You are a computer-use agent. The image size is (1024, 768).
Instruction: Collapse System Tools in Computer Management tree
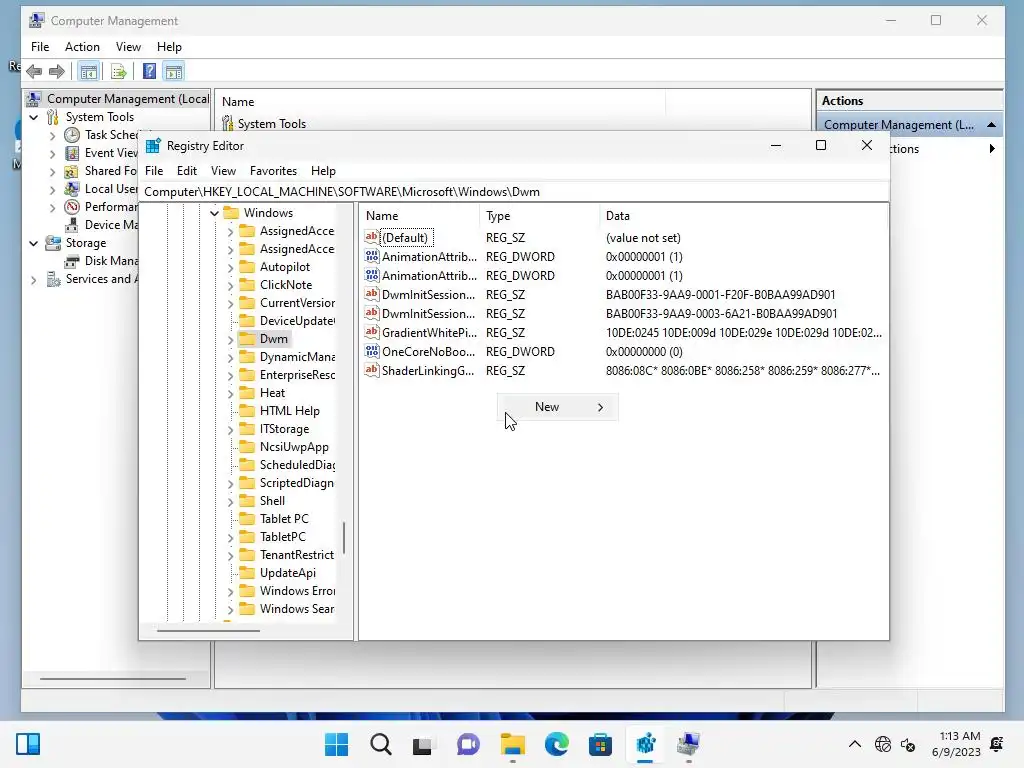(x=33, y=117)
